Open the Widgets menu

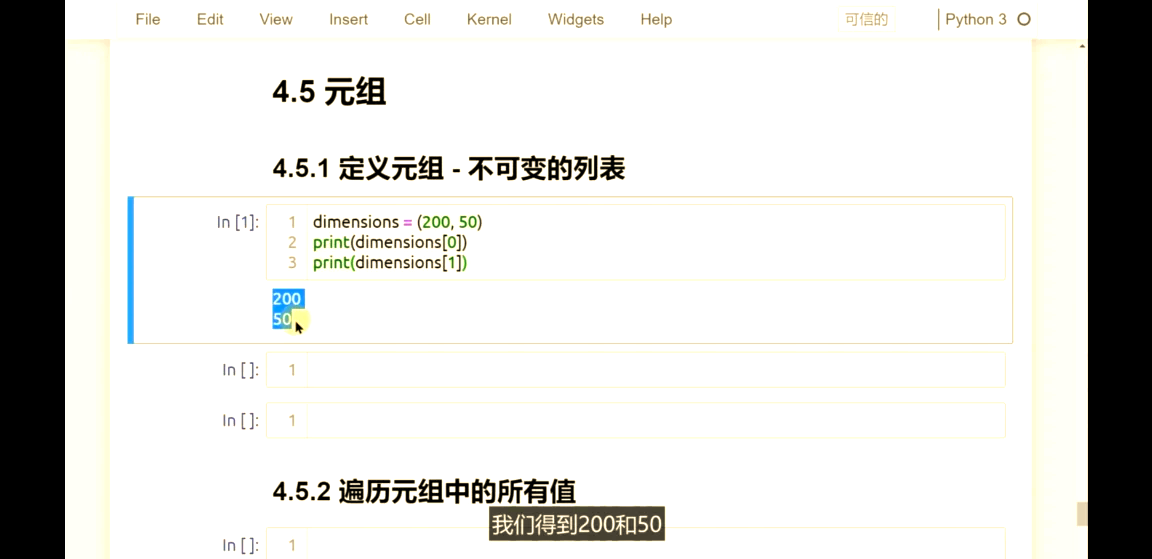(575, 20)
